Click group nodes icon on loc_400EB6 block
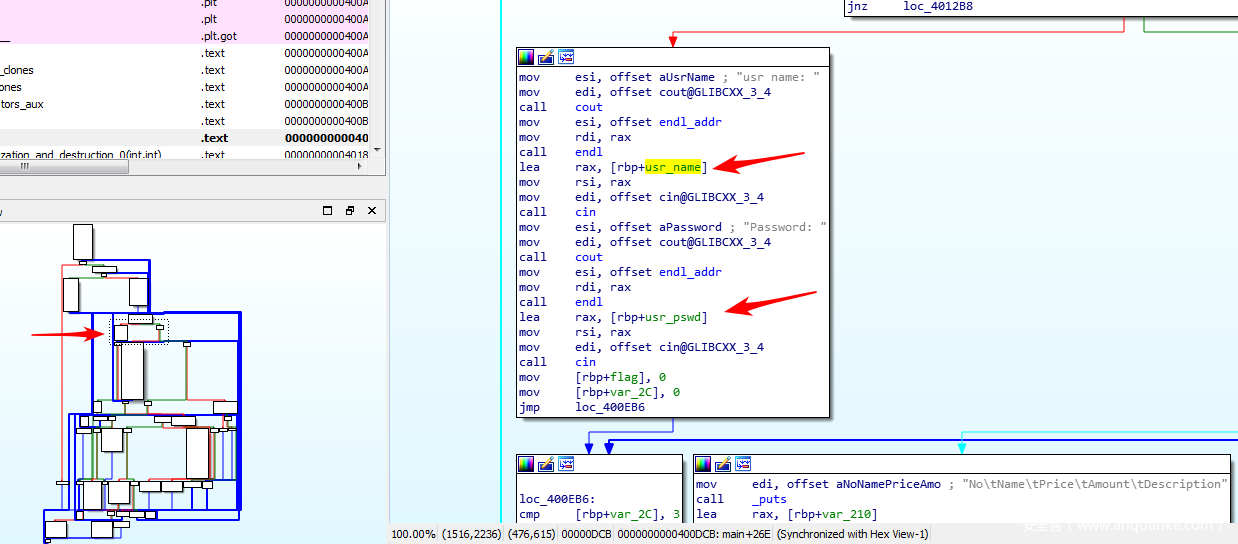Screen dimensions: 1238x544 (x=566, y=464)
